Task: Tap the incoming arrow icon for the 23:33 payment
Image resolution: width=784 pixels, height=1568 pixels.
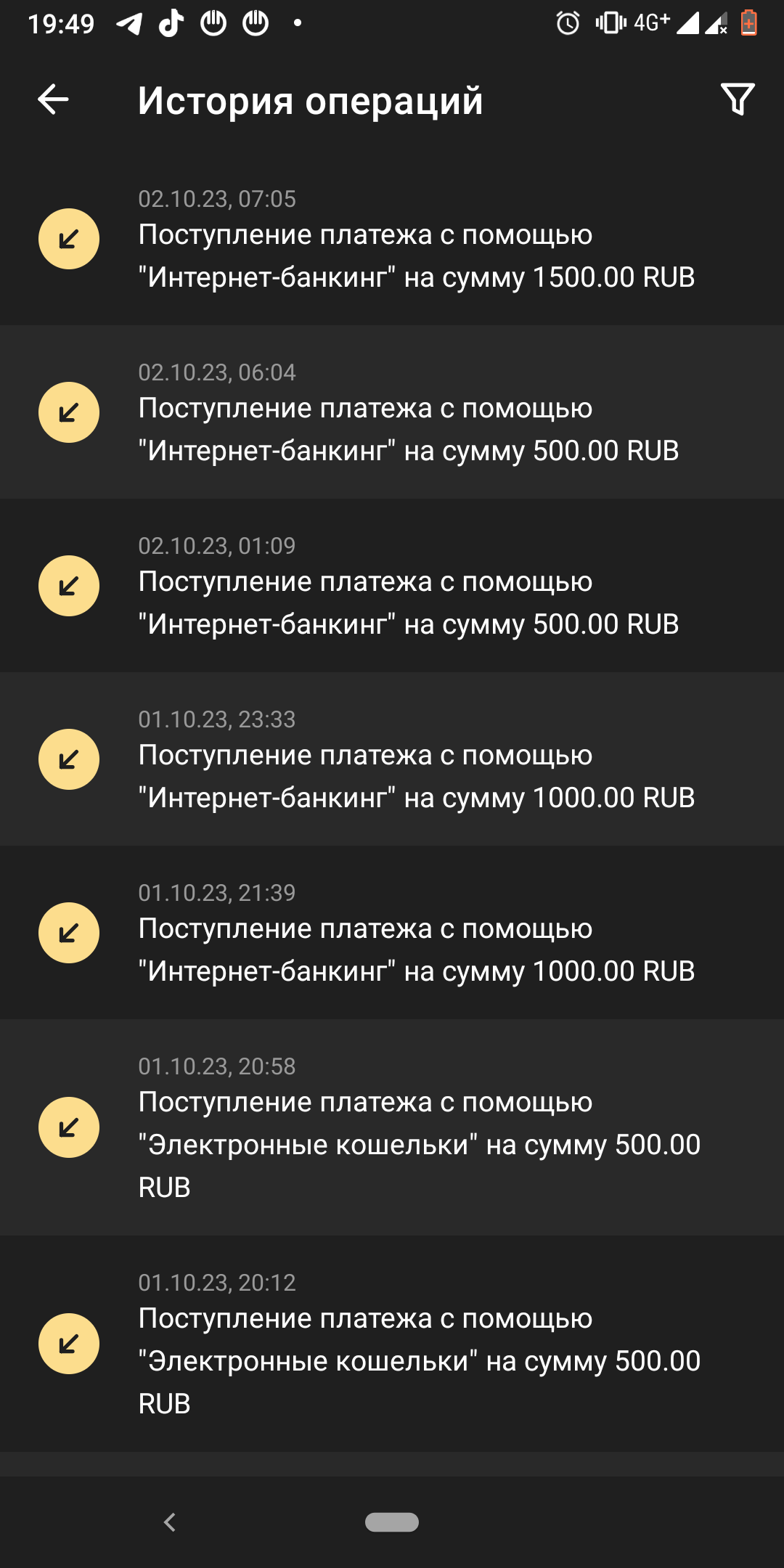Action: click(x=69, y=759)
